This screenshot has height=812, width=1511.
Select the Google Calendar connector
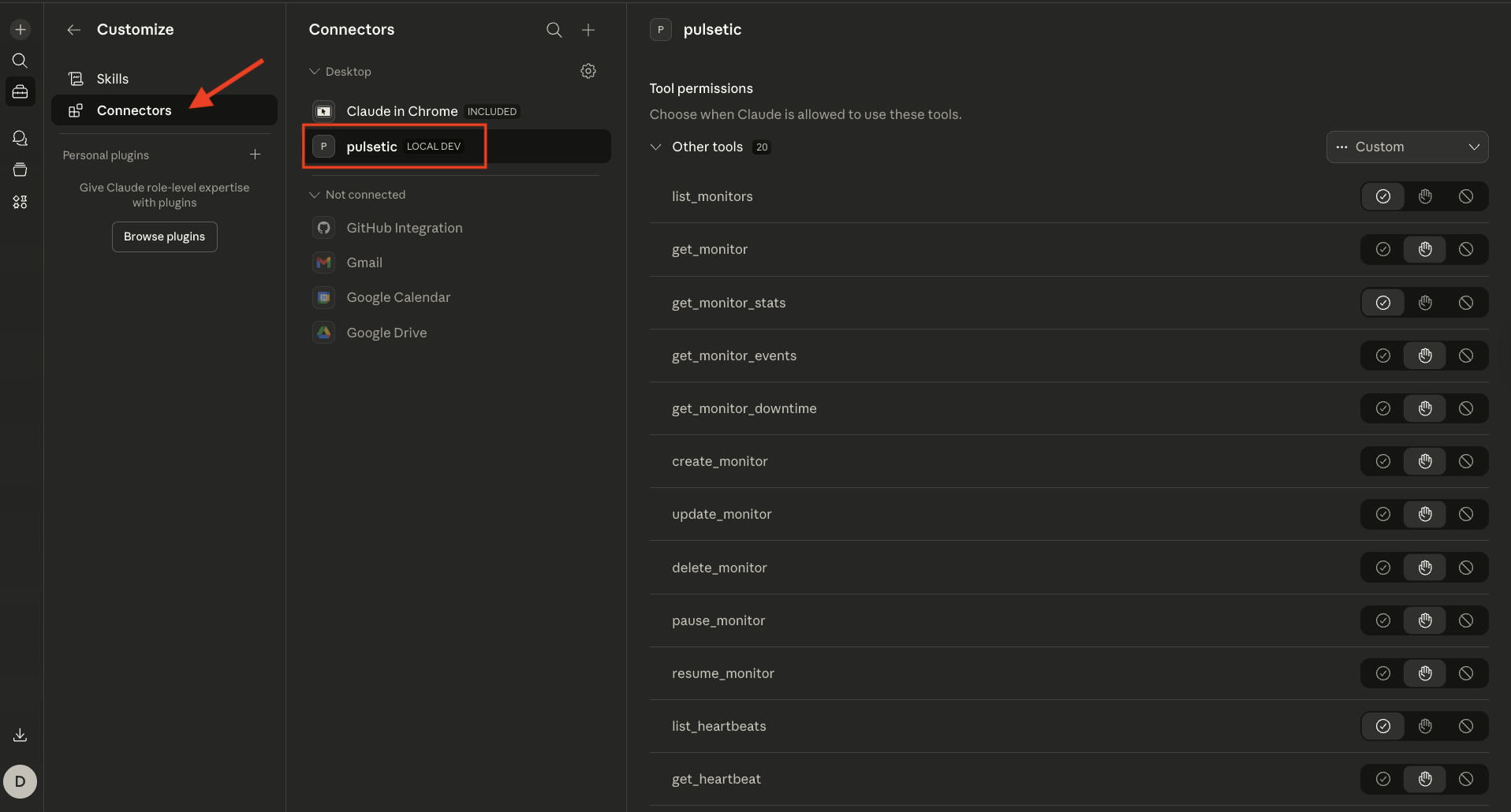[457, 297]
